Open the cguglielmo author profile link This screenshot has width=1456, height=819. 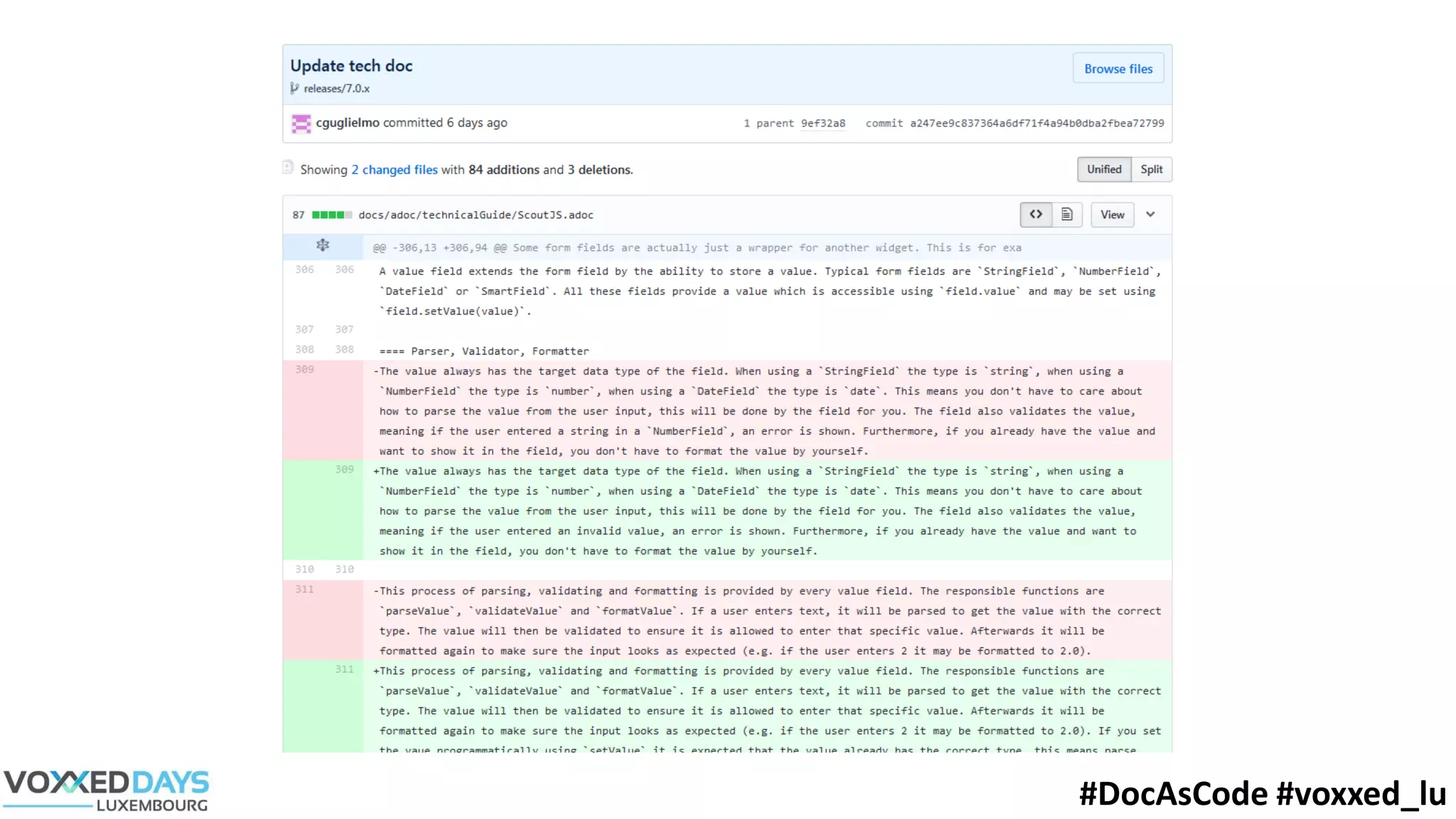(x=348, y=122)
